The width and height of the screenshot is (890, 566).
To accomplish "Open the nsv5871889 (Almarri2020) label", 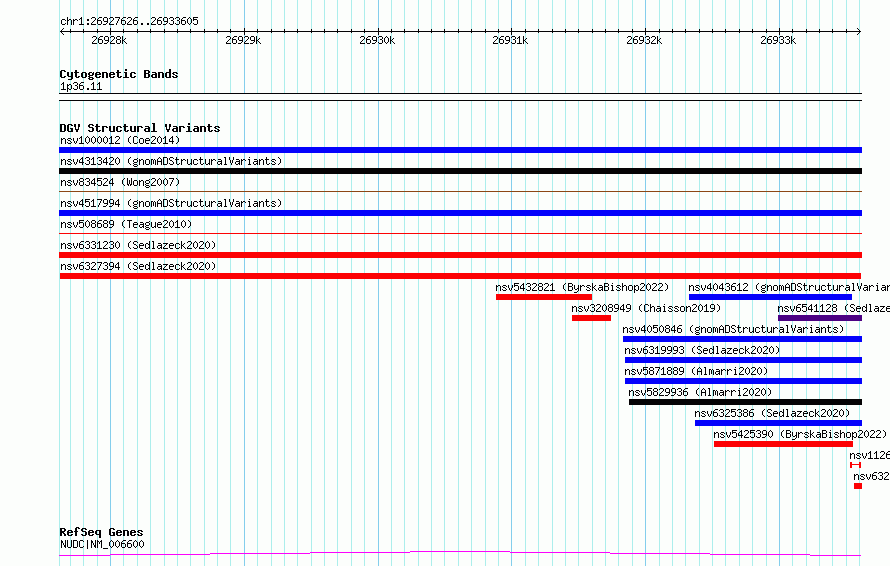I will [696, 371].
